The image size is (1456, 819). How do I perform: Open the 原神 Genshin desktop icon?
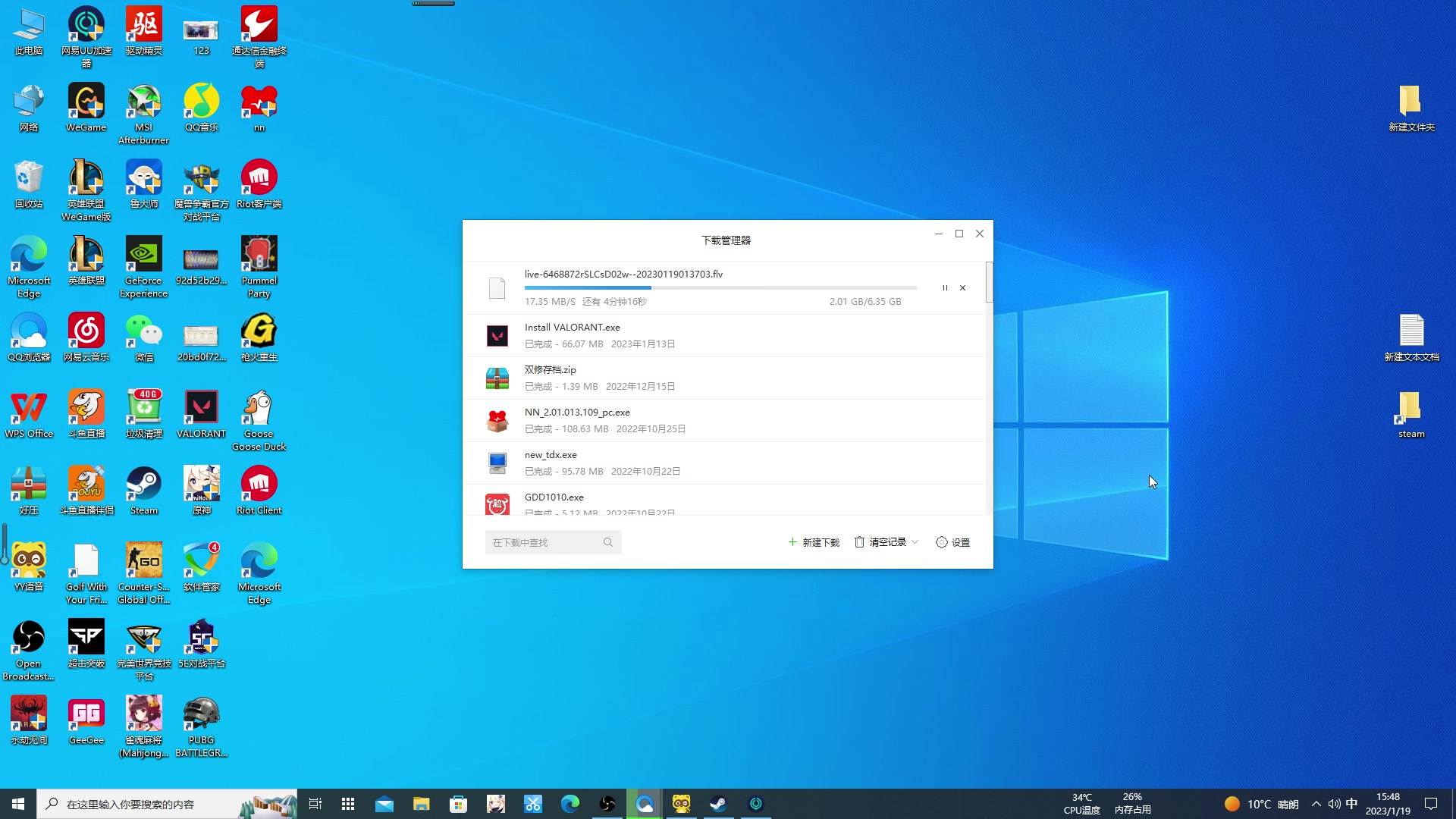202,491
